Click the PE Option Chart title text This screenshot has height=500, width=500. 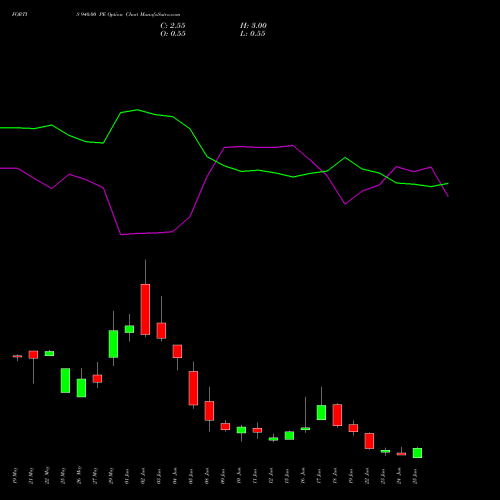(x=128, y=14)
